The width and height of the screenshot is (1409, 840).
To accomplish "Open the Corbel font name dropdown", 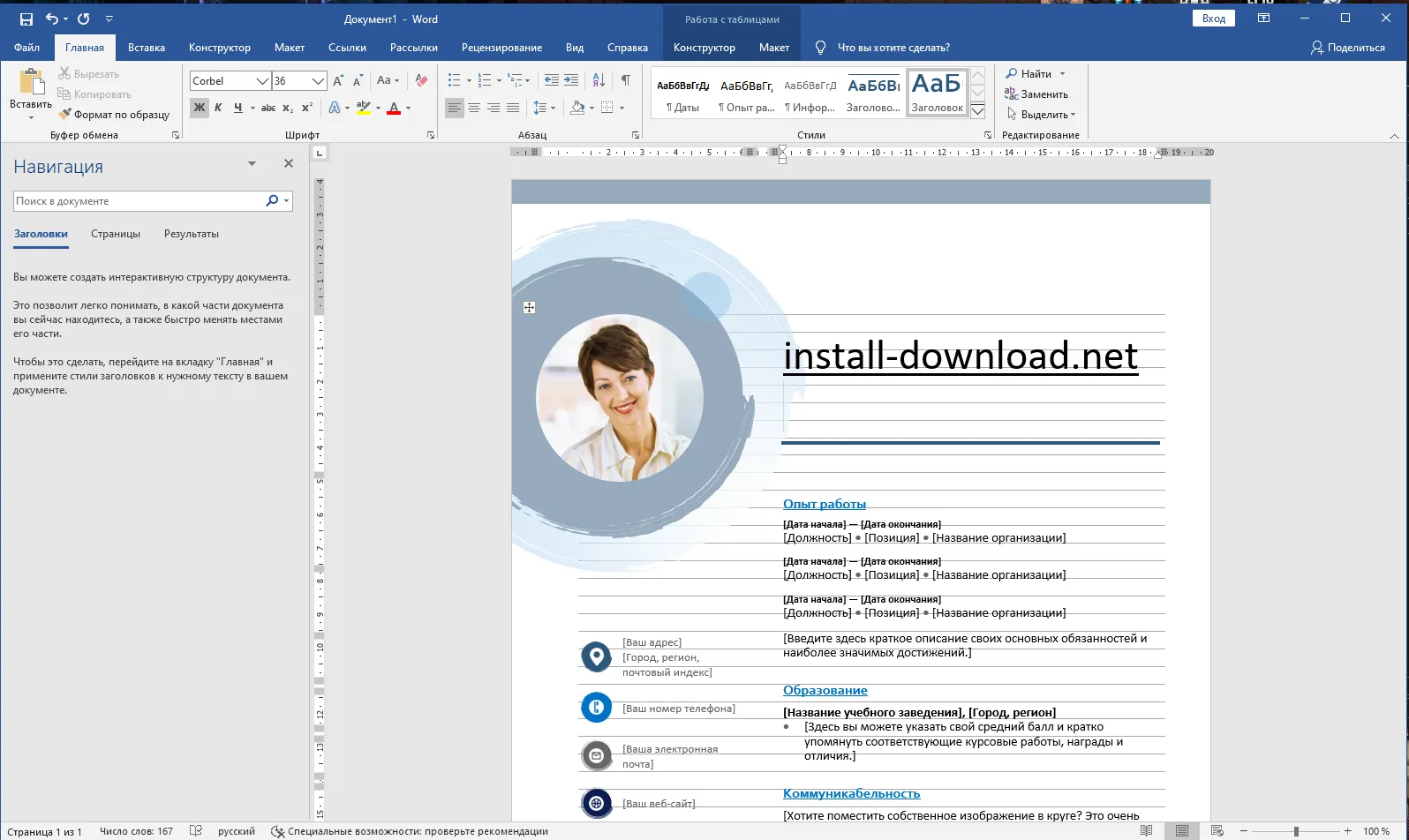I will click(262, 81).
